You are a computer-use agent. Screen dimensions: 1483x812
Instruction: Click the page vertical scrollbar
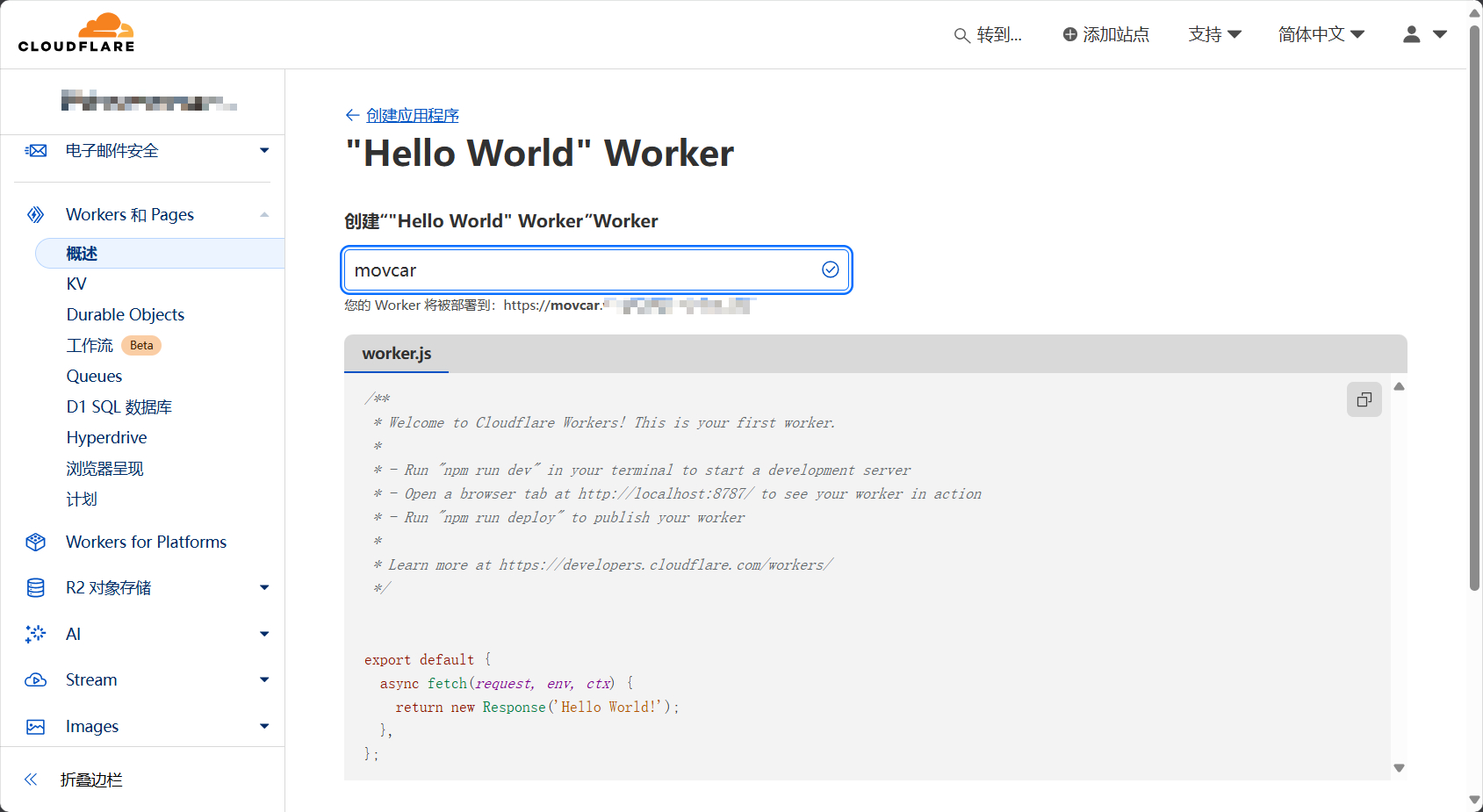pos(1474,307)
